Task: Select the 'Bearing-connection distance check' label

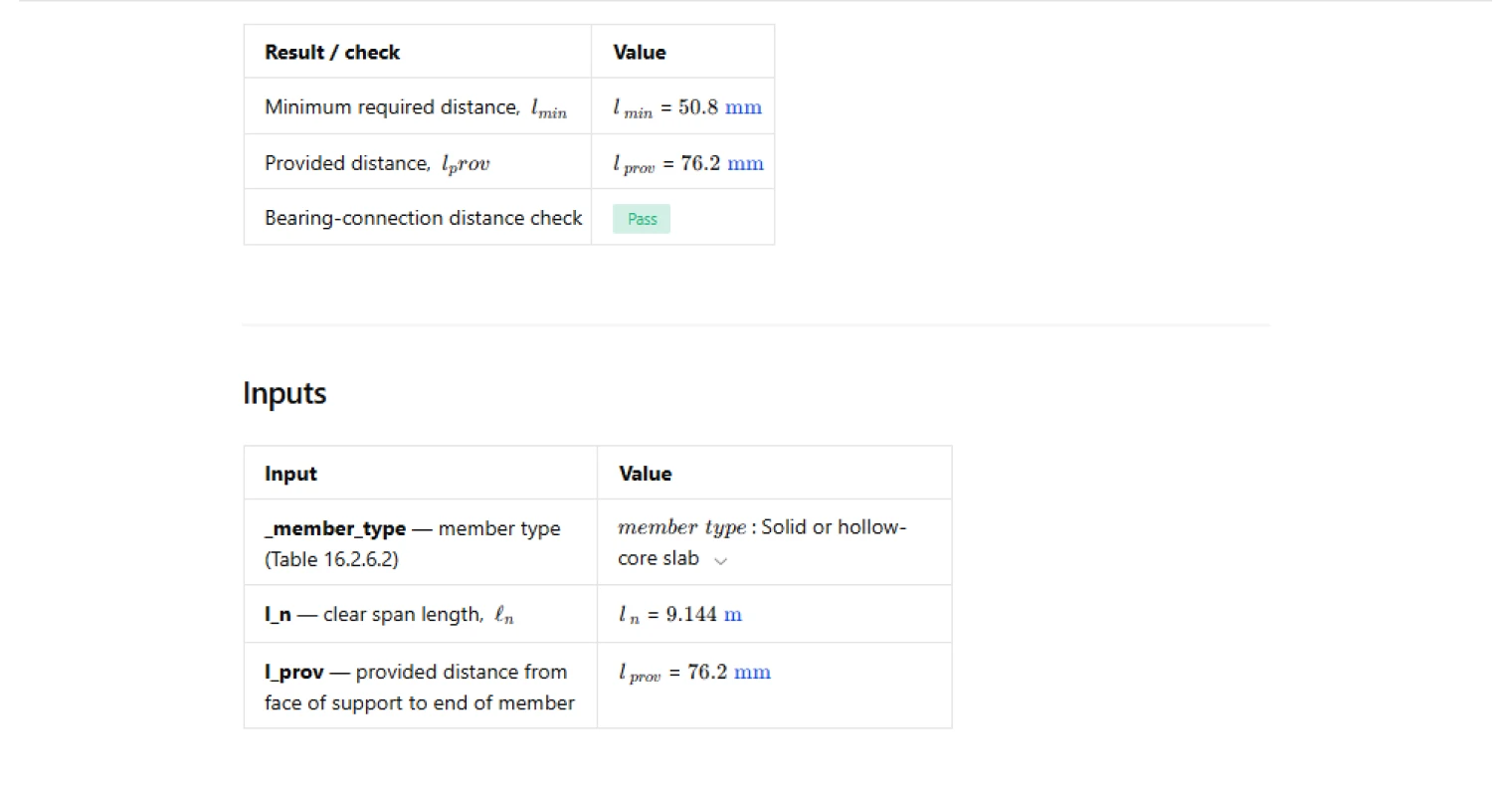Action: coord(423,218)
